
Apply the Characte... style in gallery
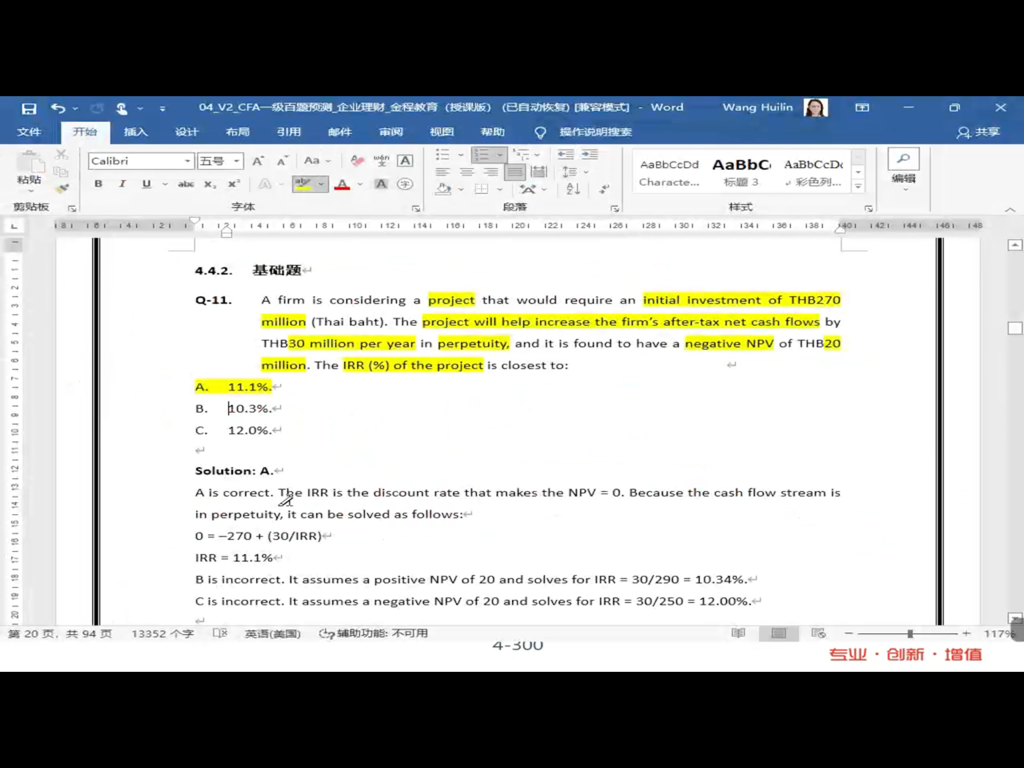click(669, 172)
